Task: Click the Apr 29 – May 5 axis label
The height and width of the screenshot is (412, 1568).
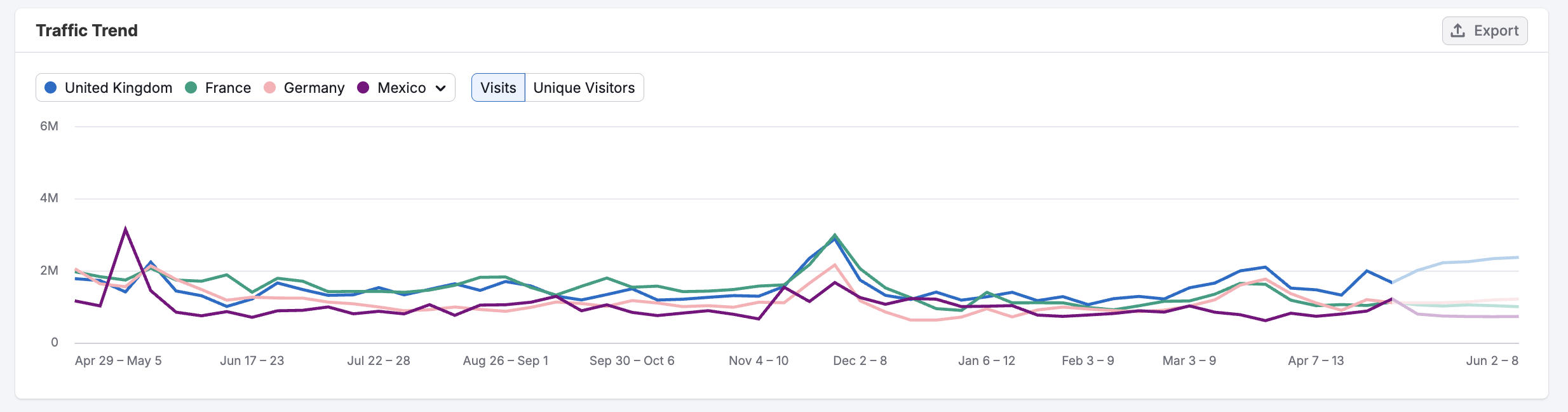Action: point(118,360)
